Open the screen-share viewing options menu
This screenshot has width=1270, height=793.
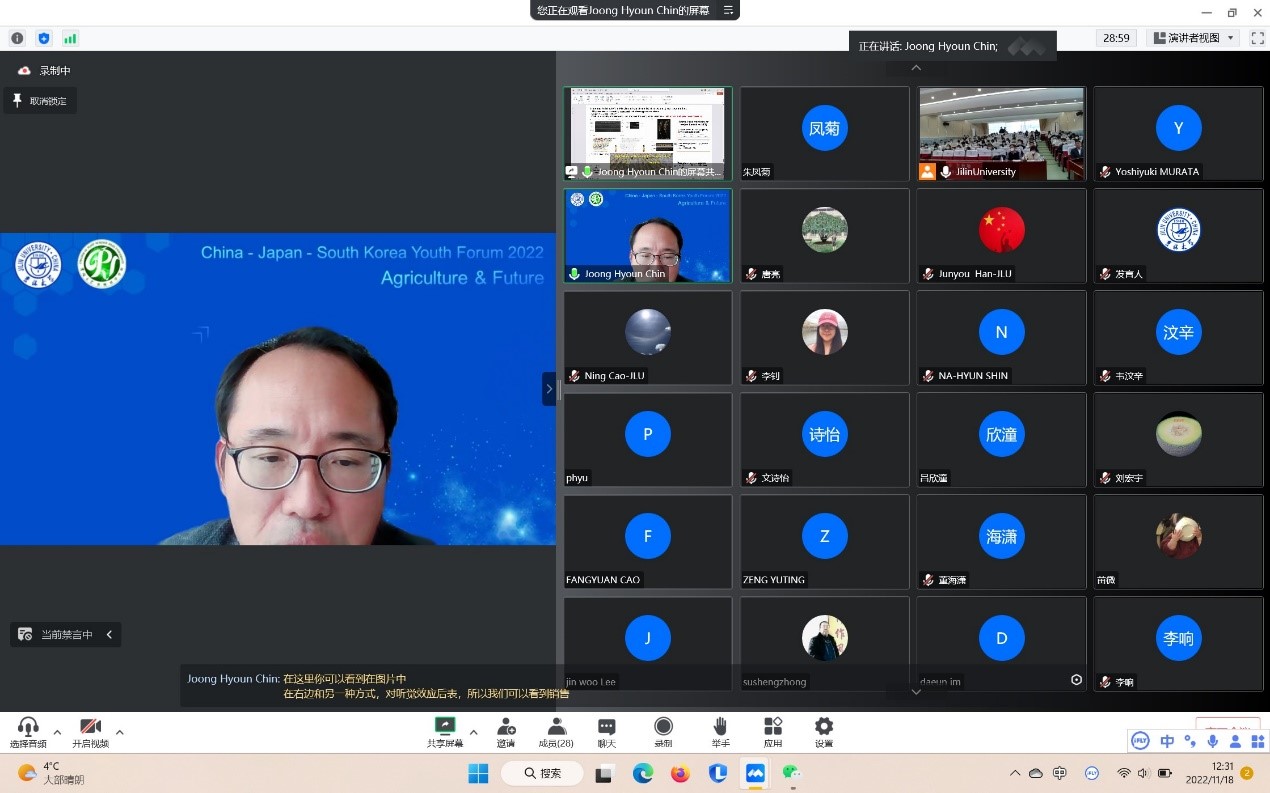tap(728, 10)
